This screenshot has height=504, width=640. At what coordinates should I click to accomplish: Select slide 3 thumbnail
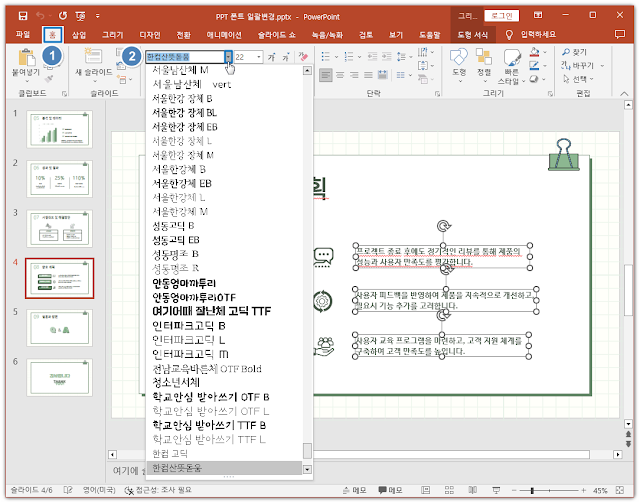point(60,229)
